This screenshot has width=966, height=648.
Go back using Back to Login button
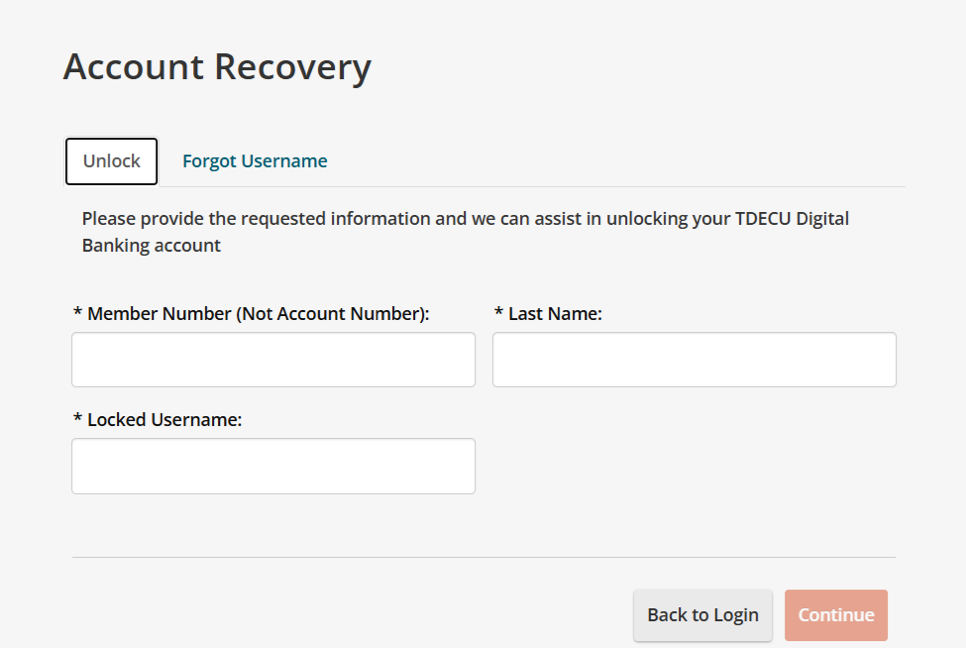[x=703, y=615]
